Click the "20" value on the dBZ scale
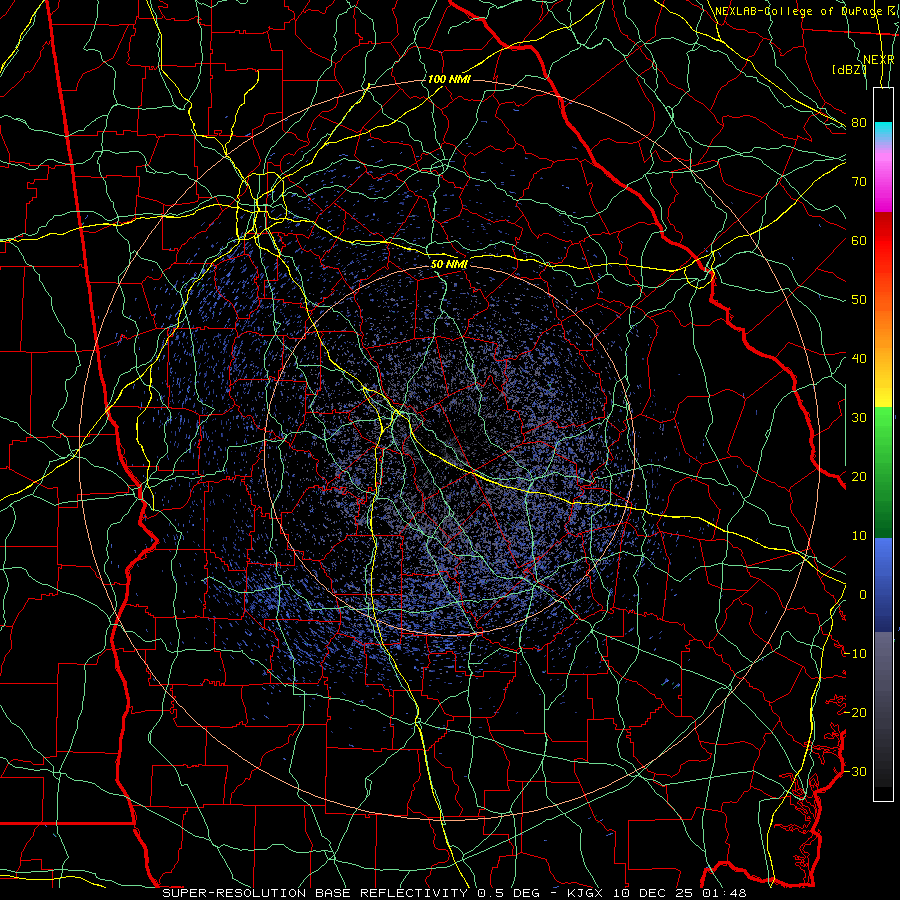 859,477
